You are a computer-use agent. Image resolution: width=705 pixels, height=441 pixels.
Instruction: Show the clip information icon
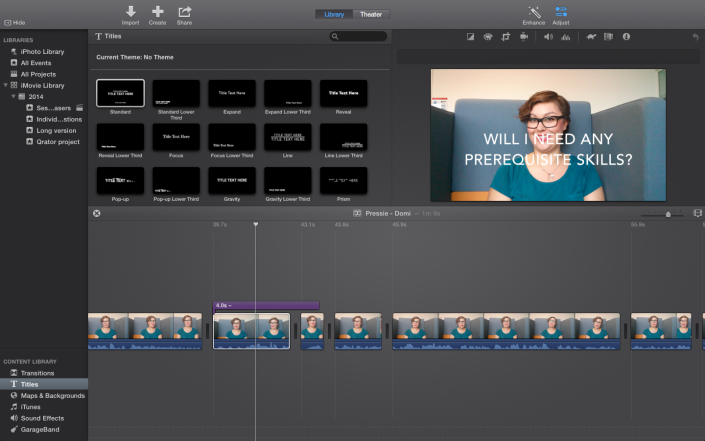coord(626,37)
